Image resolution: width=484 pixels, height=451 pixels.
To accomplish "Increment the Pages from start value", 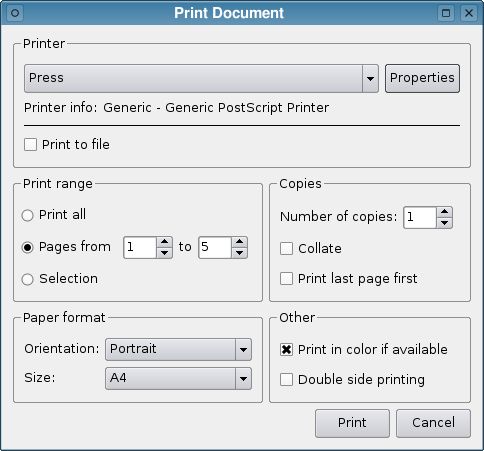I will click(164, 242).
